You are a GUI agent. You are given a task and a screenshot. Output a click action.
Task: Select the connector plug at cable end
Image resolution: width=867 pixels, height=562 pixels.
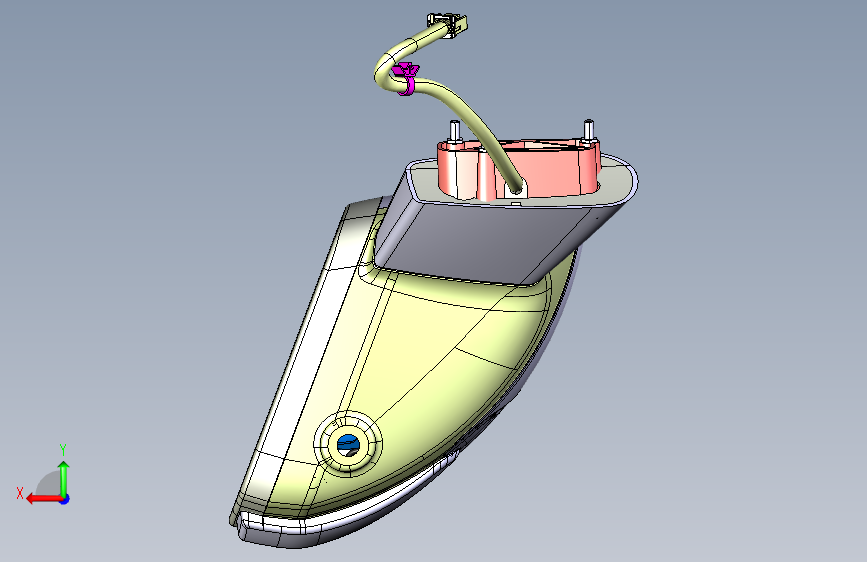[x=448, y=25]
